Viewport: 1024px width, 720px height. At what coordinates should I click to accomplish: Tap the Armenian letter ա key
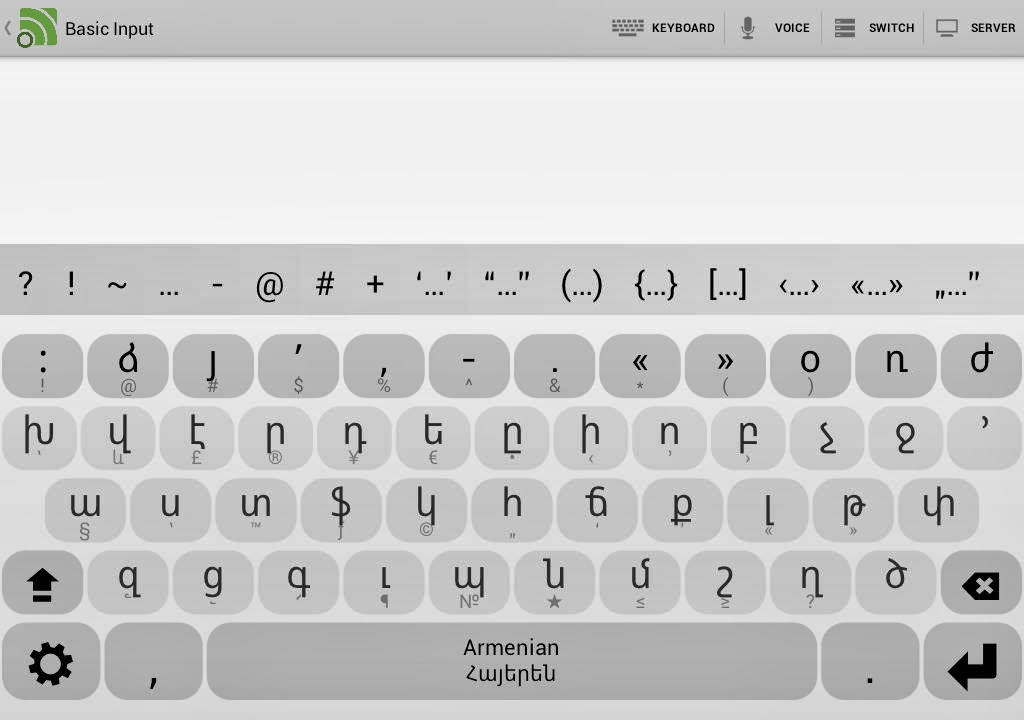(x=85, y=510)
